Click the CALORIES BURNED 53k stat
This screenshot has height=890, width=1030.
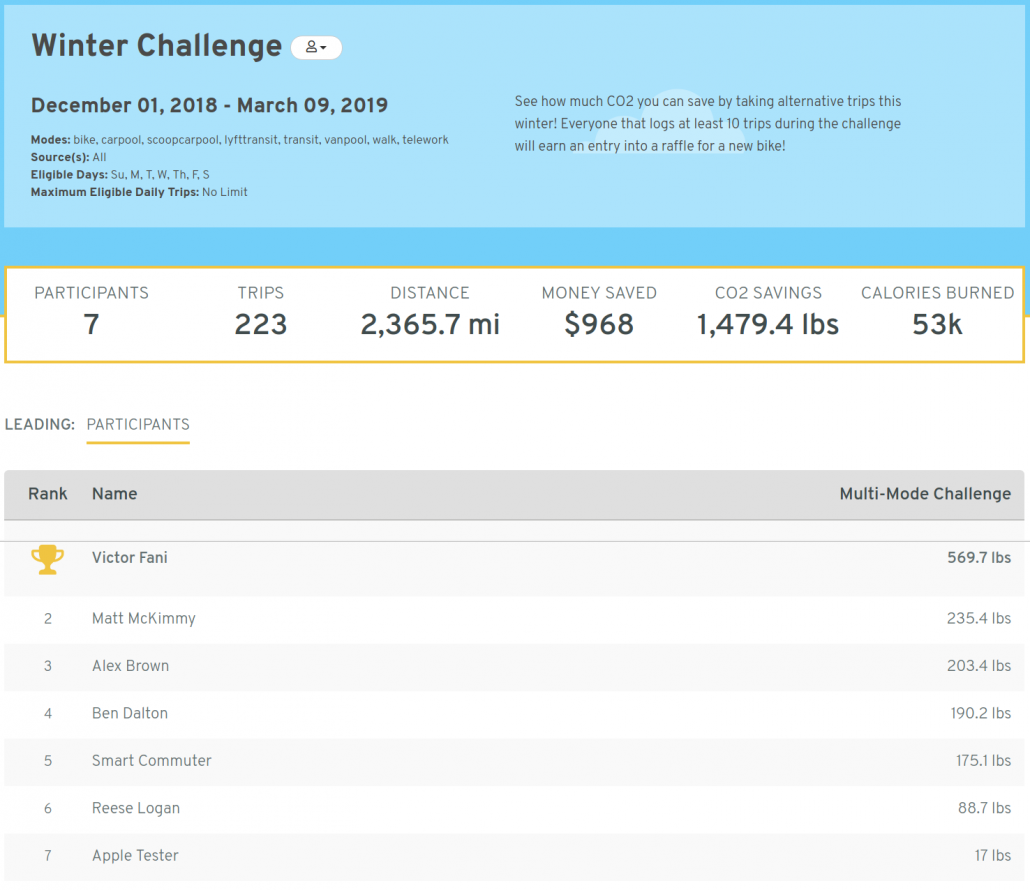(937, 313)
